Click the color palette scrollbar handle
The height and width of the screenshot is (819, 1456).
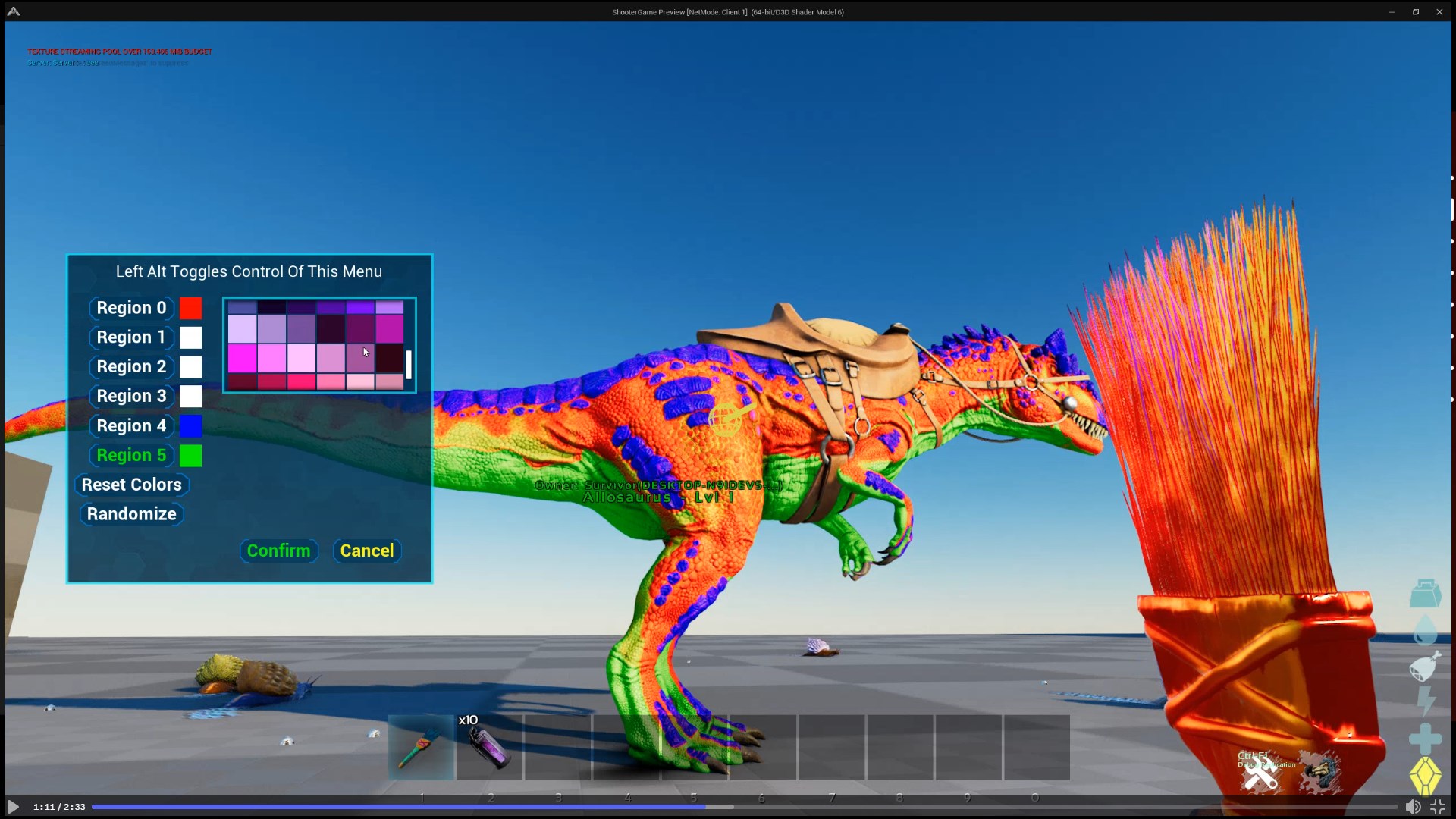tap(409, 365)
